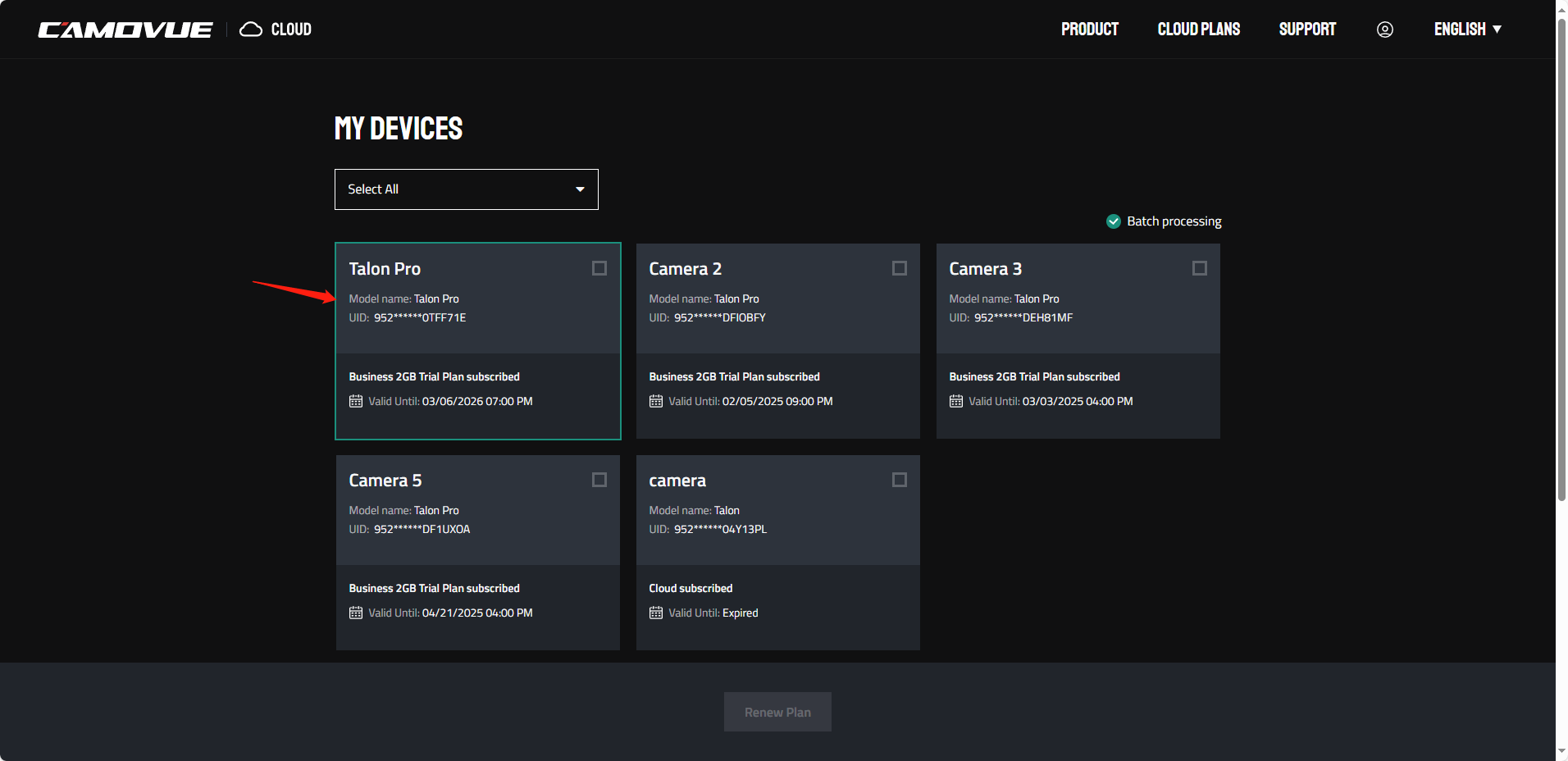Click the My Devices heading
This screenshot has height=761, width=1568.
tap(399, 129)
